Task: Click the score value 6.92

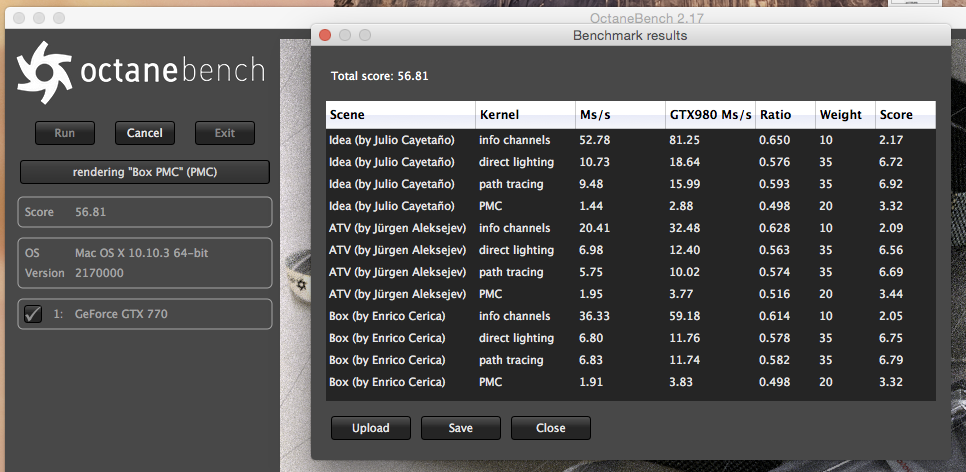Action: pyautogui.click(x=891, y=184)
